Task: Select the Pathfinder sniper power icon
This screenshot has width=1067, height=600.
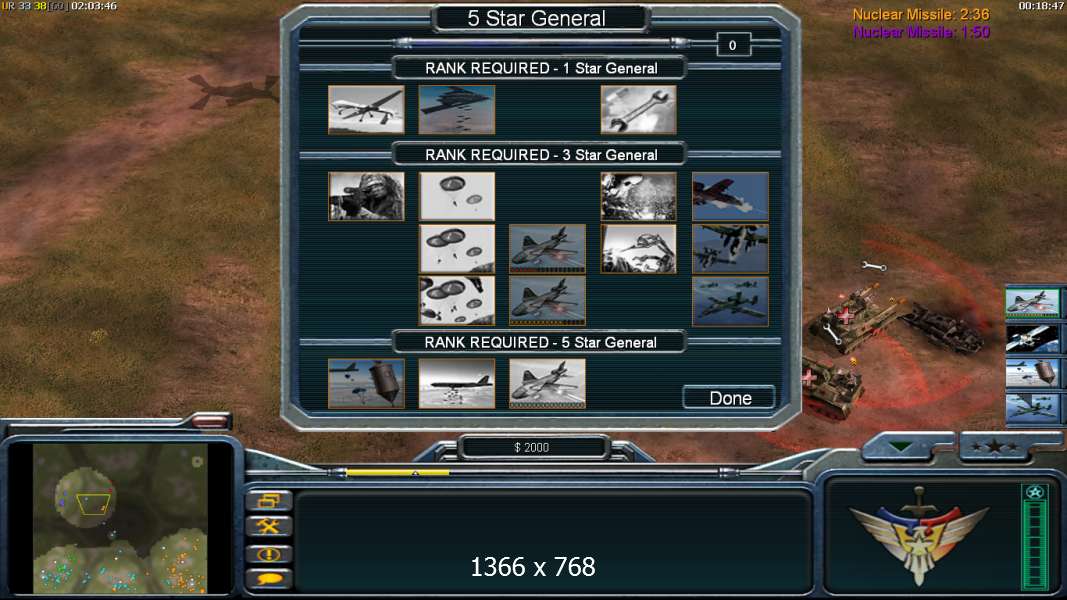Action: click(366, 197)
